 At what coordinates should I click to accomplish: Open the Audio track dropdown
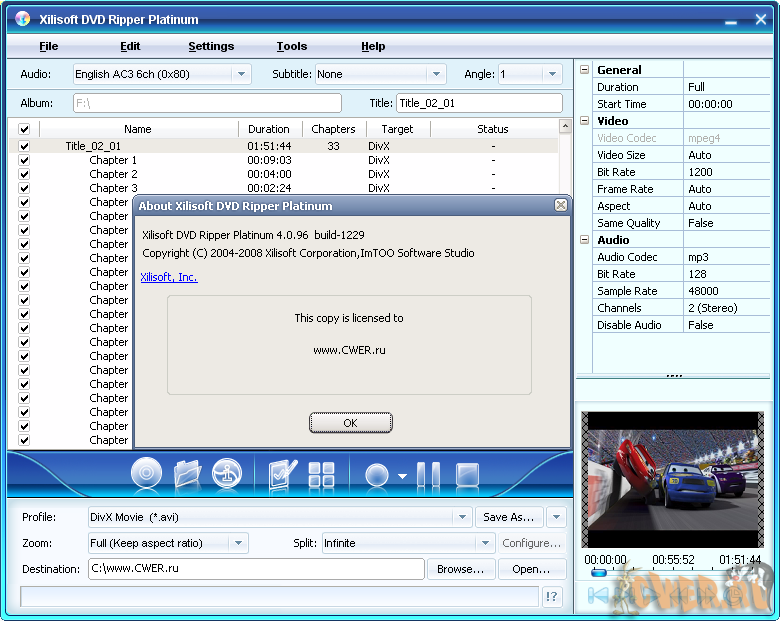coord(241,74)
